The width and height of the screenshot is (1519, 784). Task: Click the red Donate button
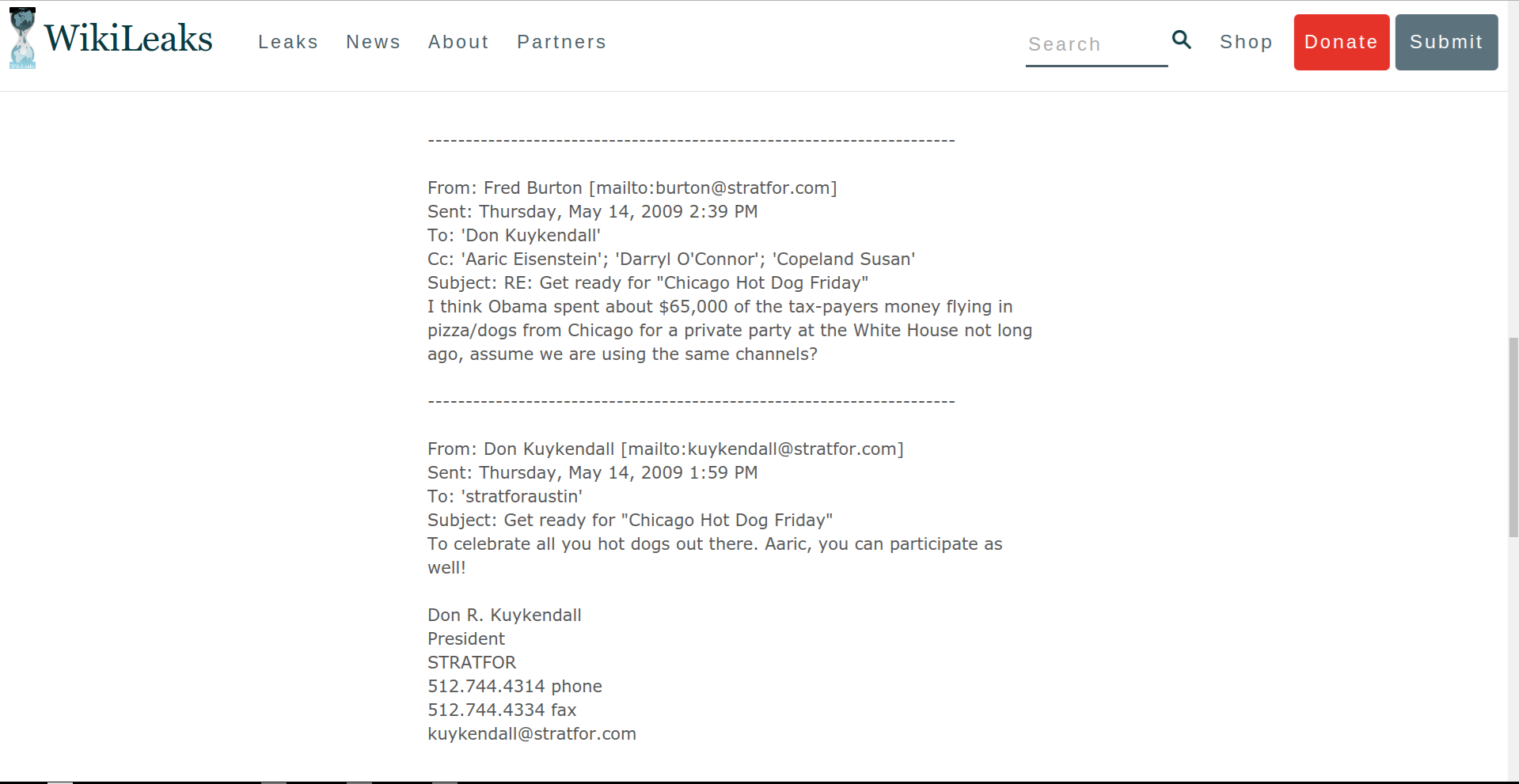coord(1341,42)
